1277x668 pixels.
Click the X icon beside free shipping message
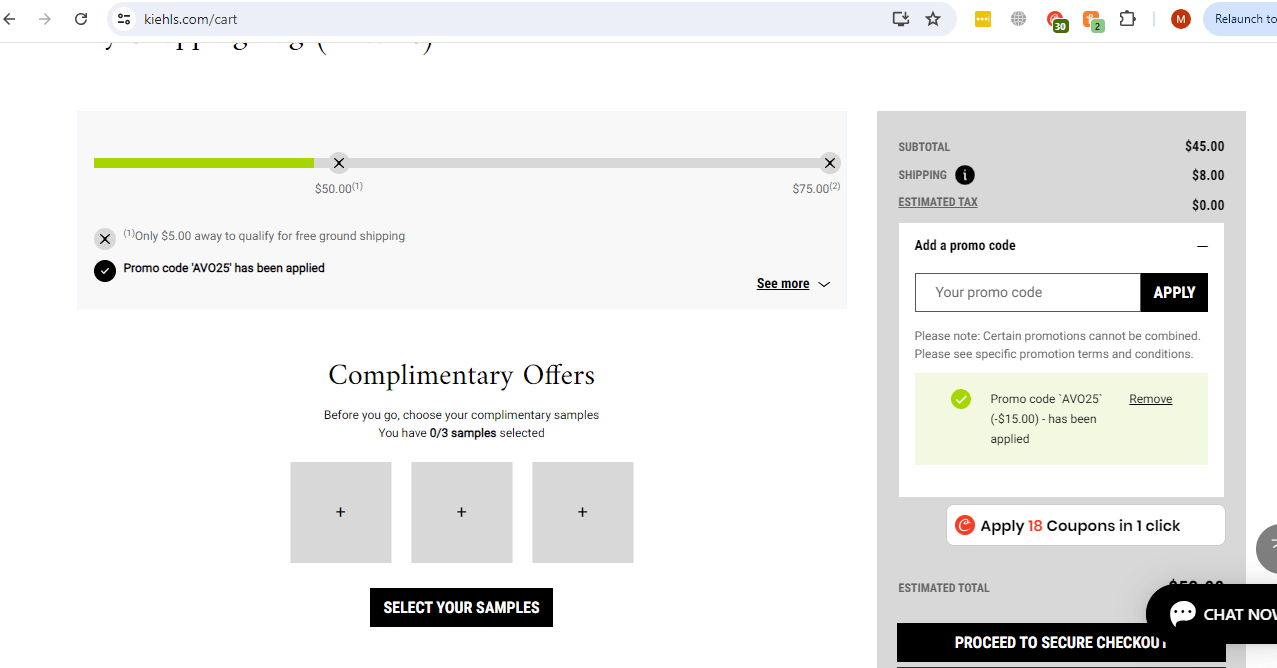click(x=105, y=239)
